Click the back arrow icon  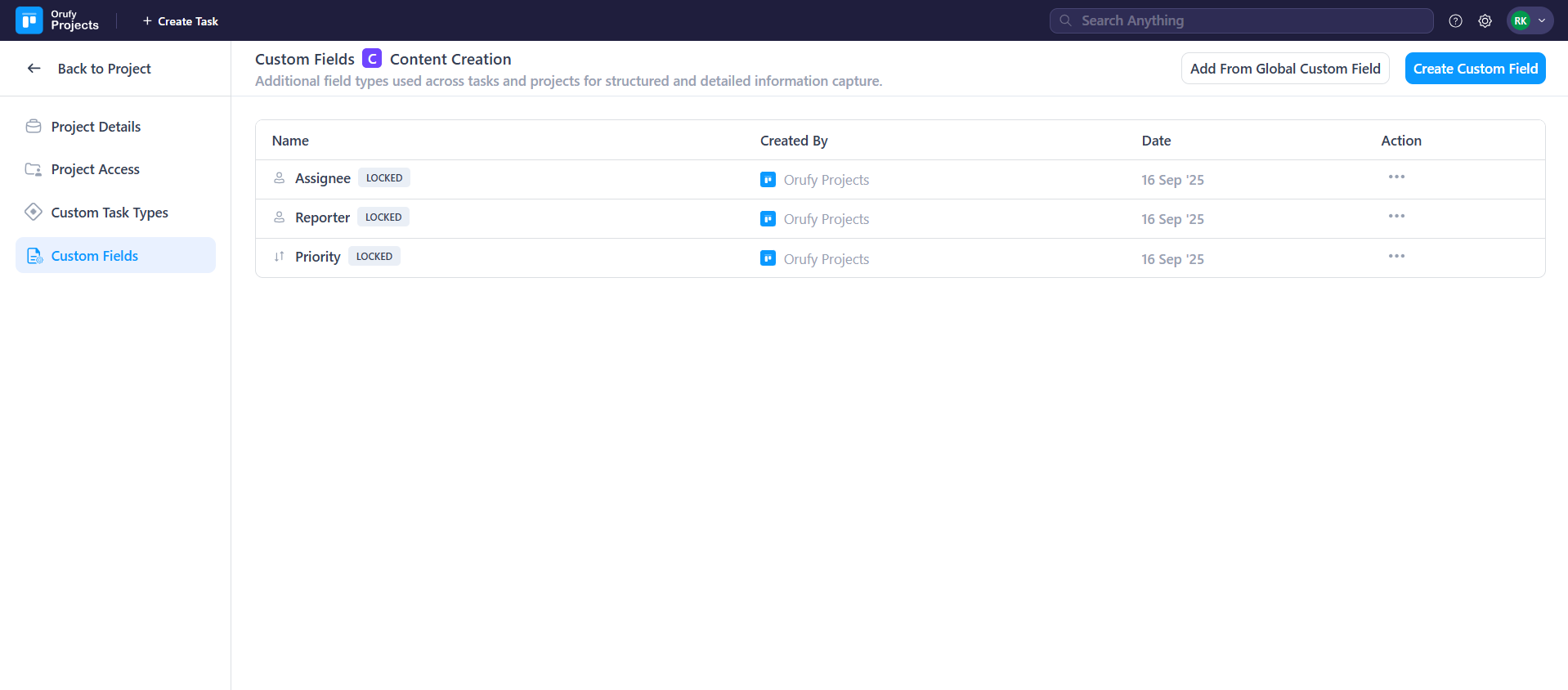34,69
